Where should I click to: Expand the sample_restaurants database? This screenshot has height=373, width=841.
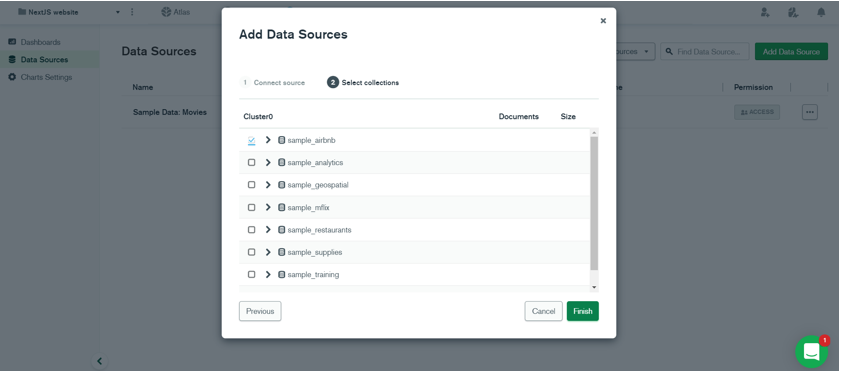click(268, 230)
